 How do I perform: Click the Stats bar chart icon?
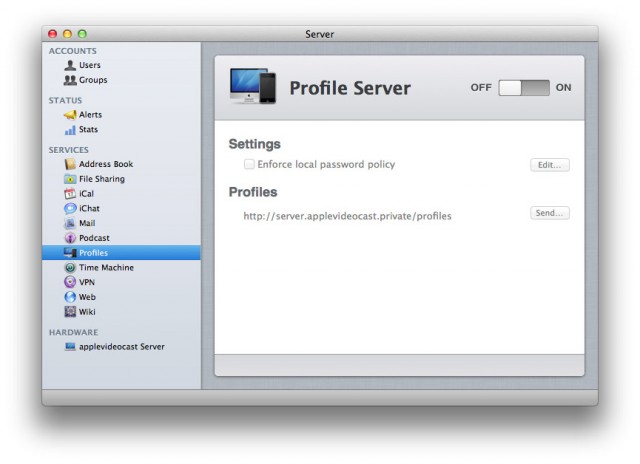(x=70, y=130)
